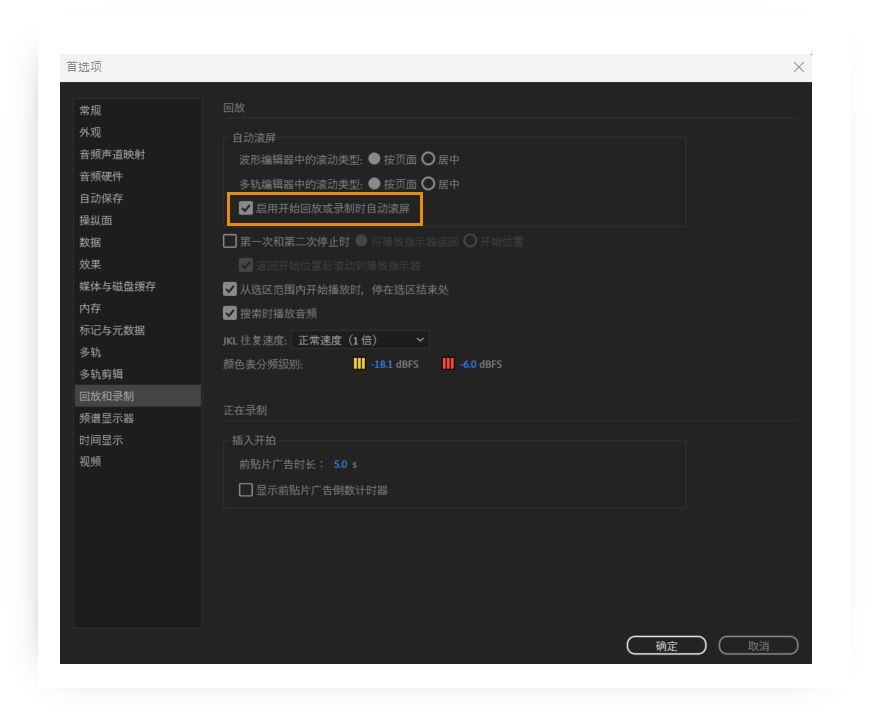872x718 pixels.
Task: Select 音频硬件 in the sidebar
Action: (137, 176)
